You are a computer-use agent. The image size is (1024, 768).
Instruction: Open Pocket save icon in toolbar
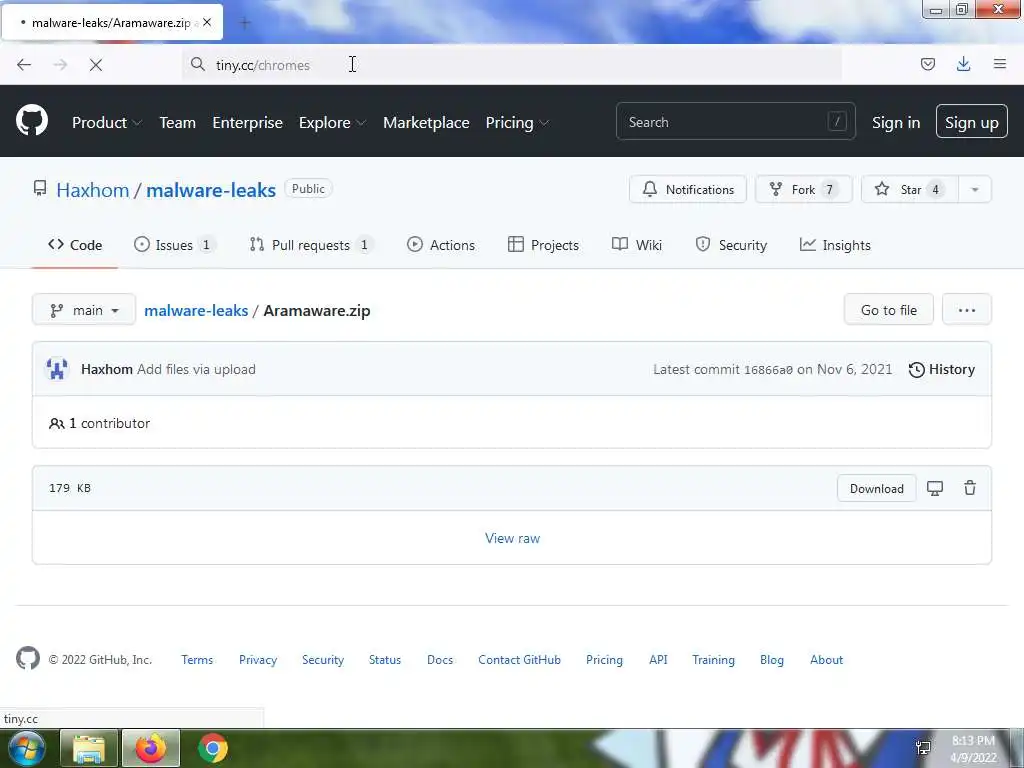point(927,64)
